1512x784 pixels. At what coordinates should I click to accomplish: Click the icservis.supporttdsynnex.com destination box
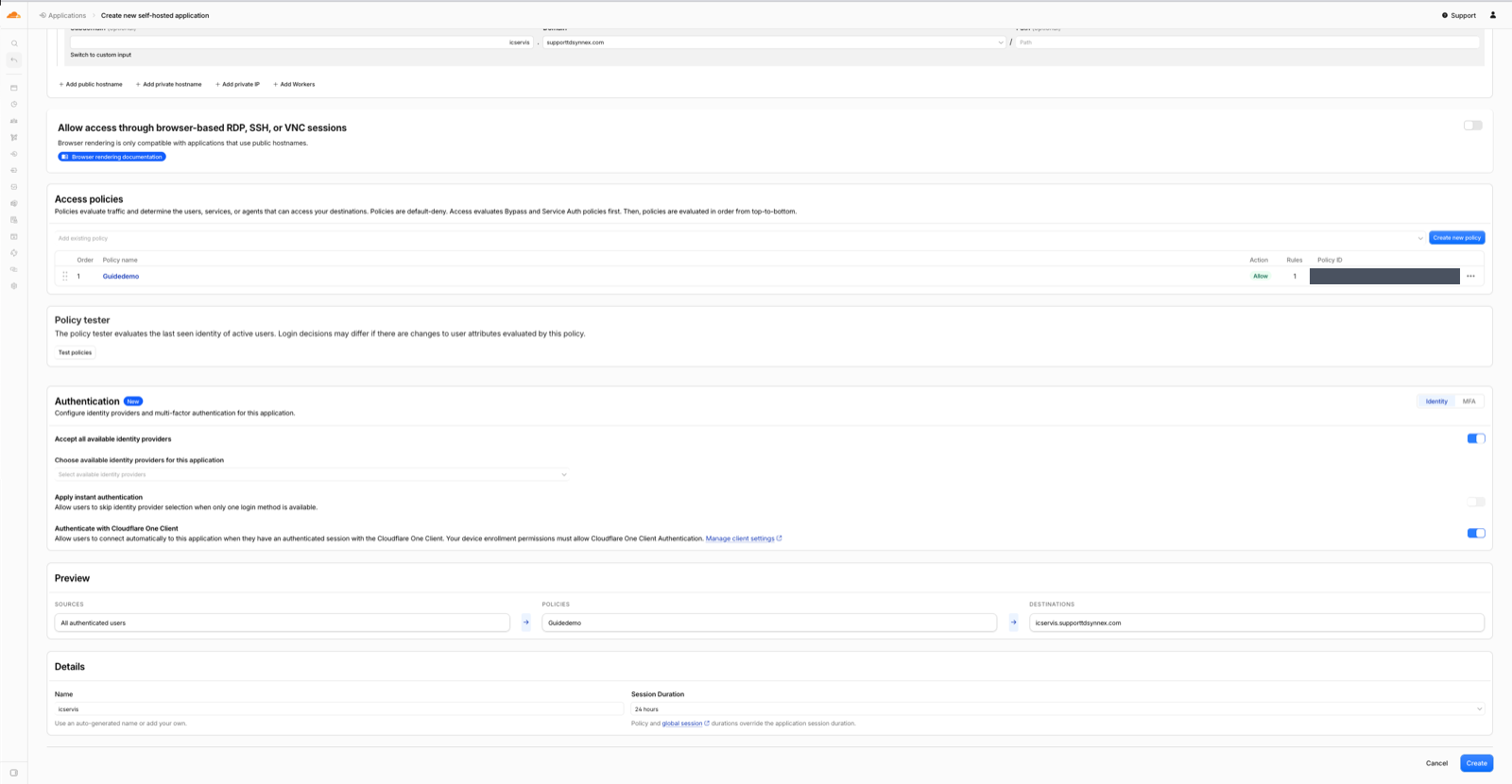[x=1257, y=622]
